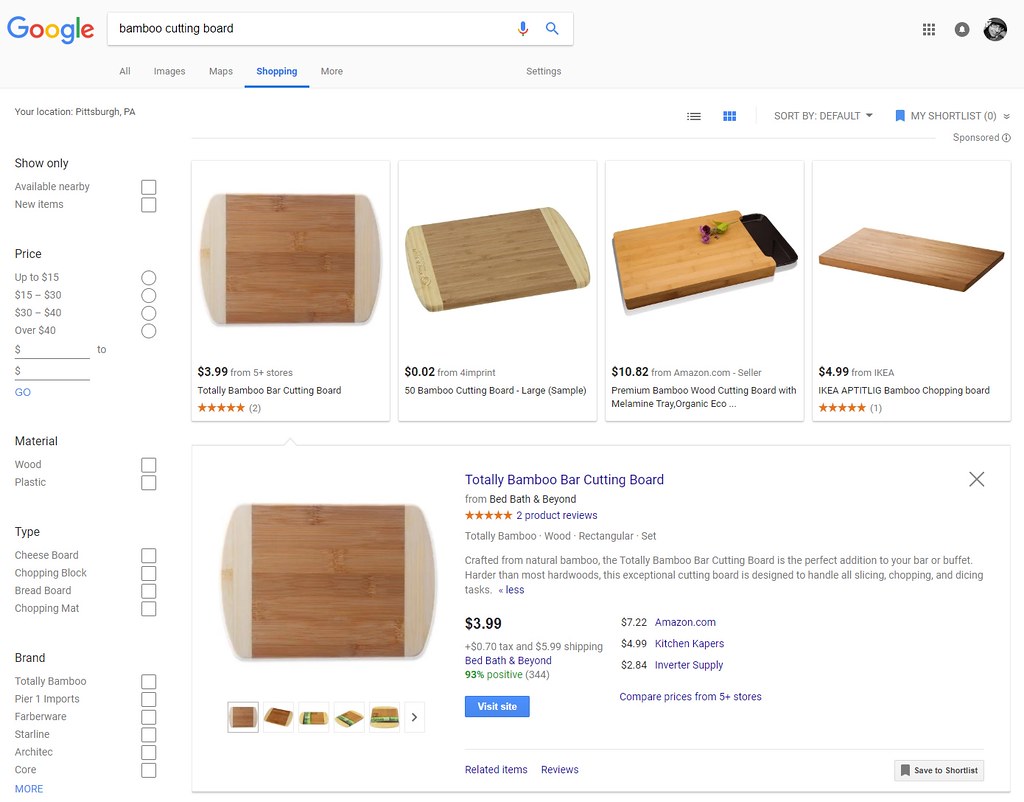Click the Visit site button

pyautogui.click(x=497, y=706)
